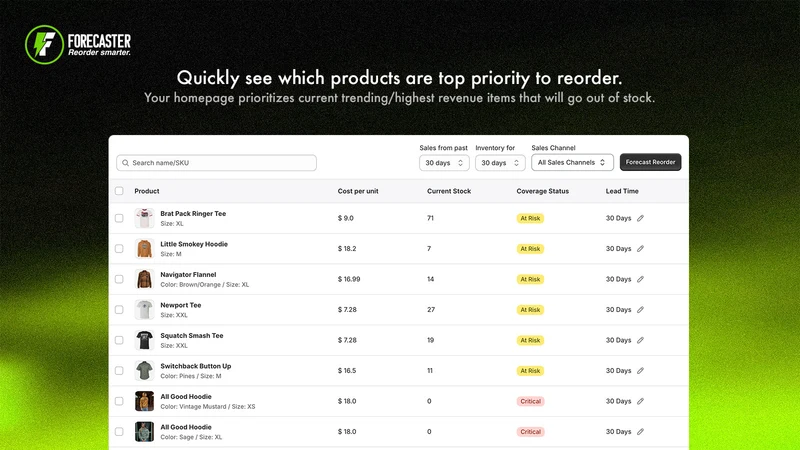Click the search magnifier icon
800x450 pixels.
126,163
